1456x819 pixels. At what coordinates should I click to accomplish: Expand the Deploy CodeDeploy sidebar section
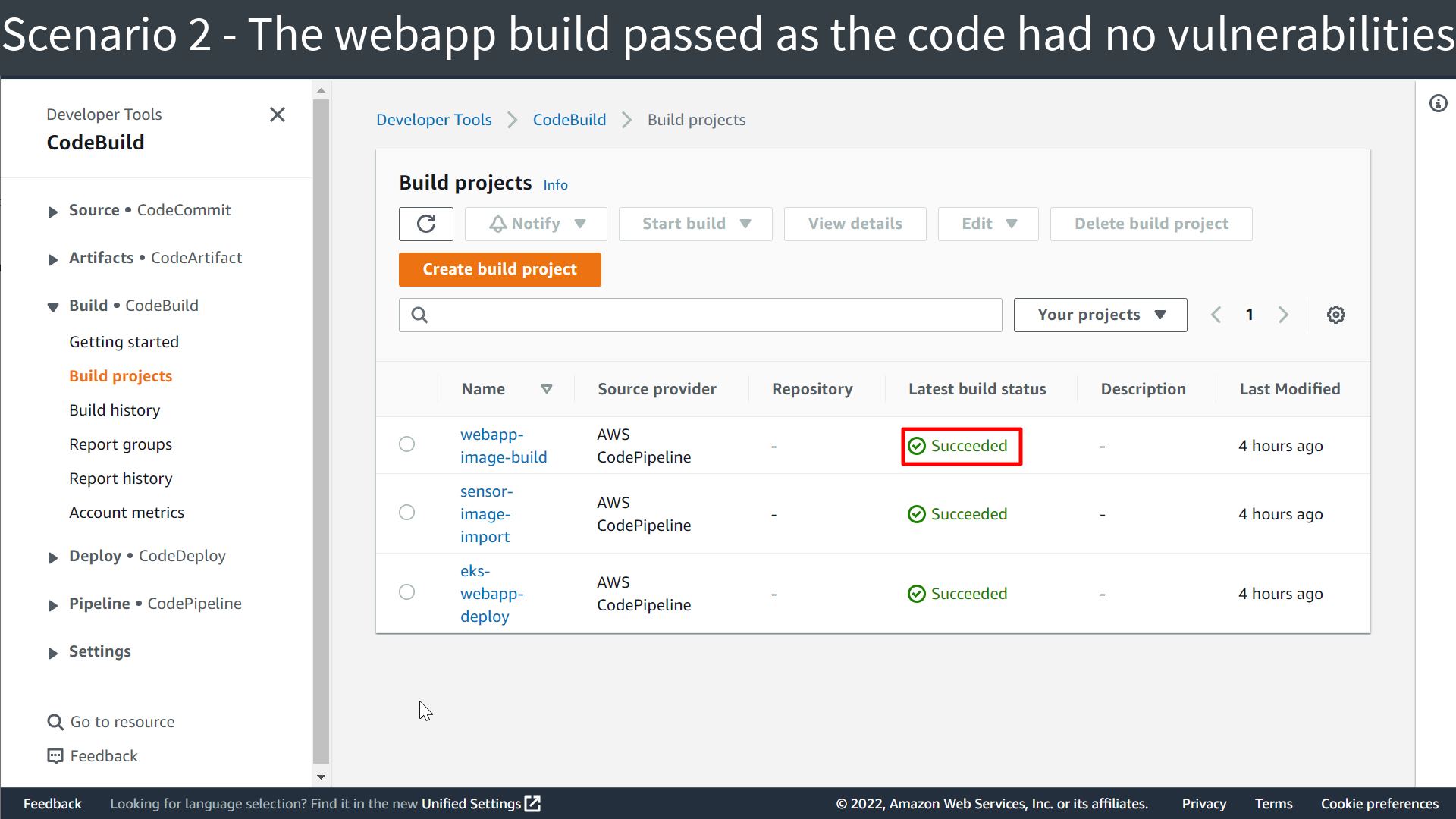click(x=52, y=557)
